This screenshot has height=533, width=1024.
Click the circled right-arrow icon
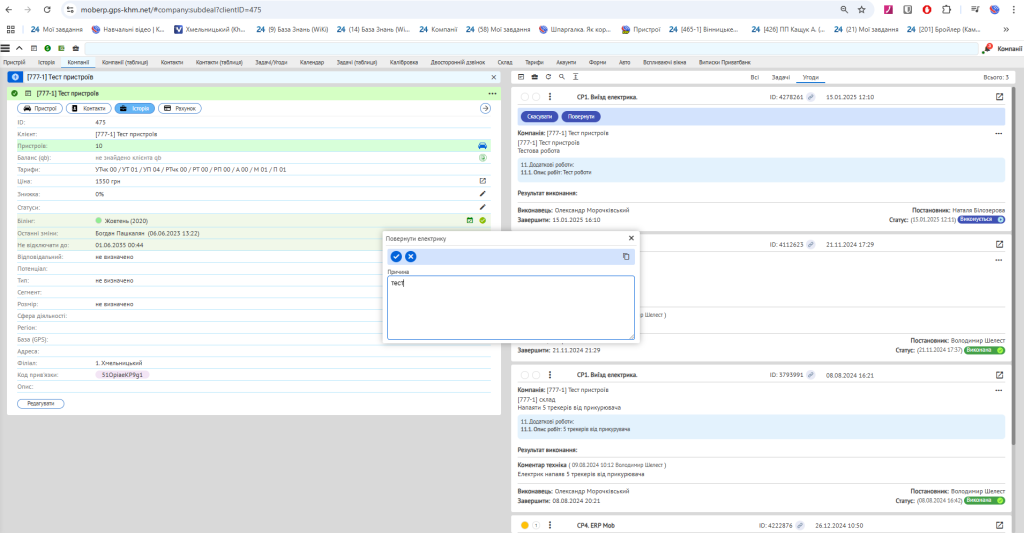(485, 108)
